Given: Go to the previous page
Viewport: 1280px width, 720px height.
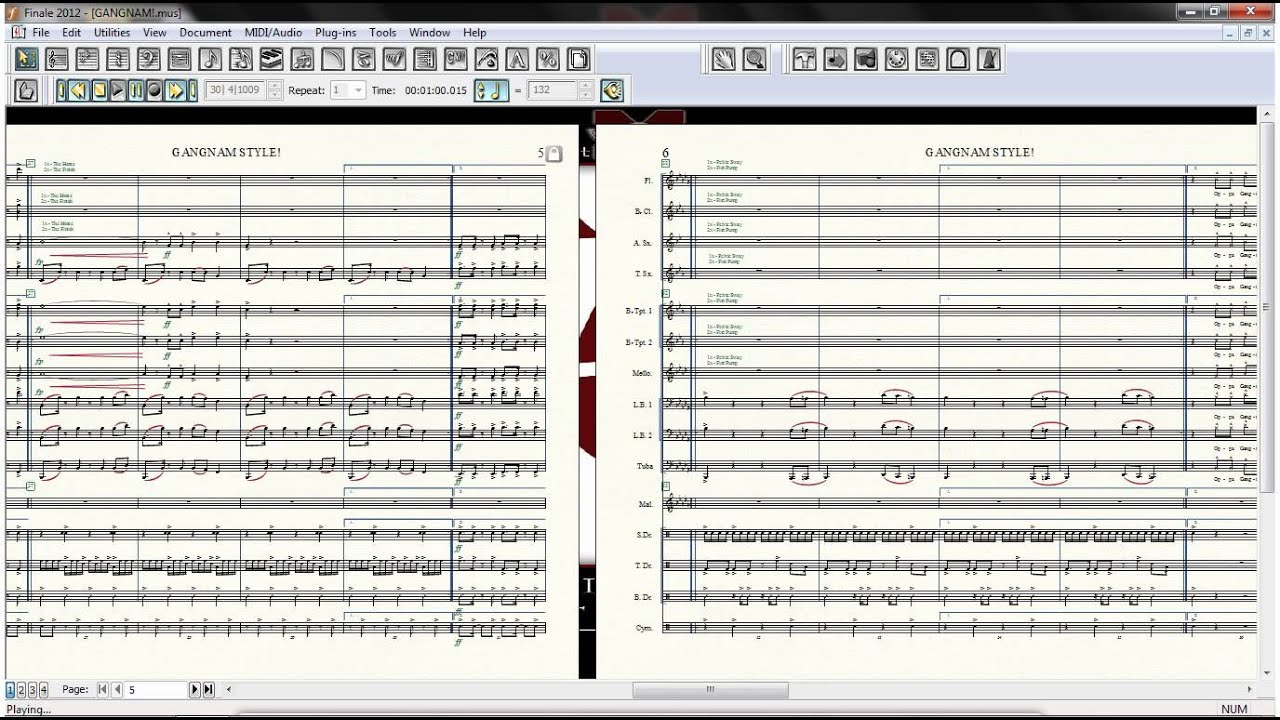Looking at the screenshot, I should (x=117, y=689).
